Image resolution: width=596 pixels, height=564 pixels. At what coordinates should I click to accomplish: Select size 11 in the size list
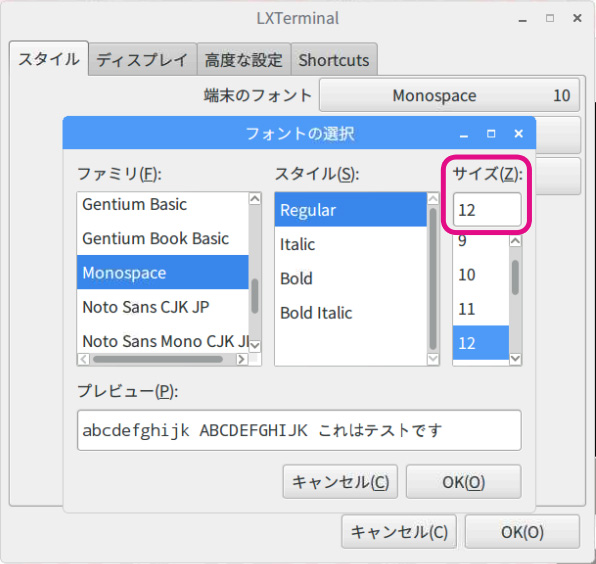(x=481, y=309)
